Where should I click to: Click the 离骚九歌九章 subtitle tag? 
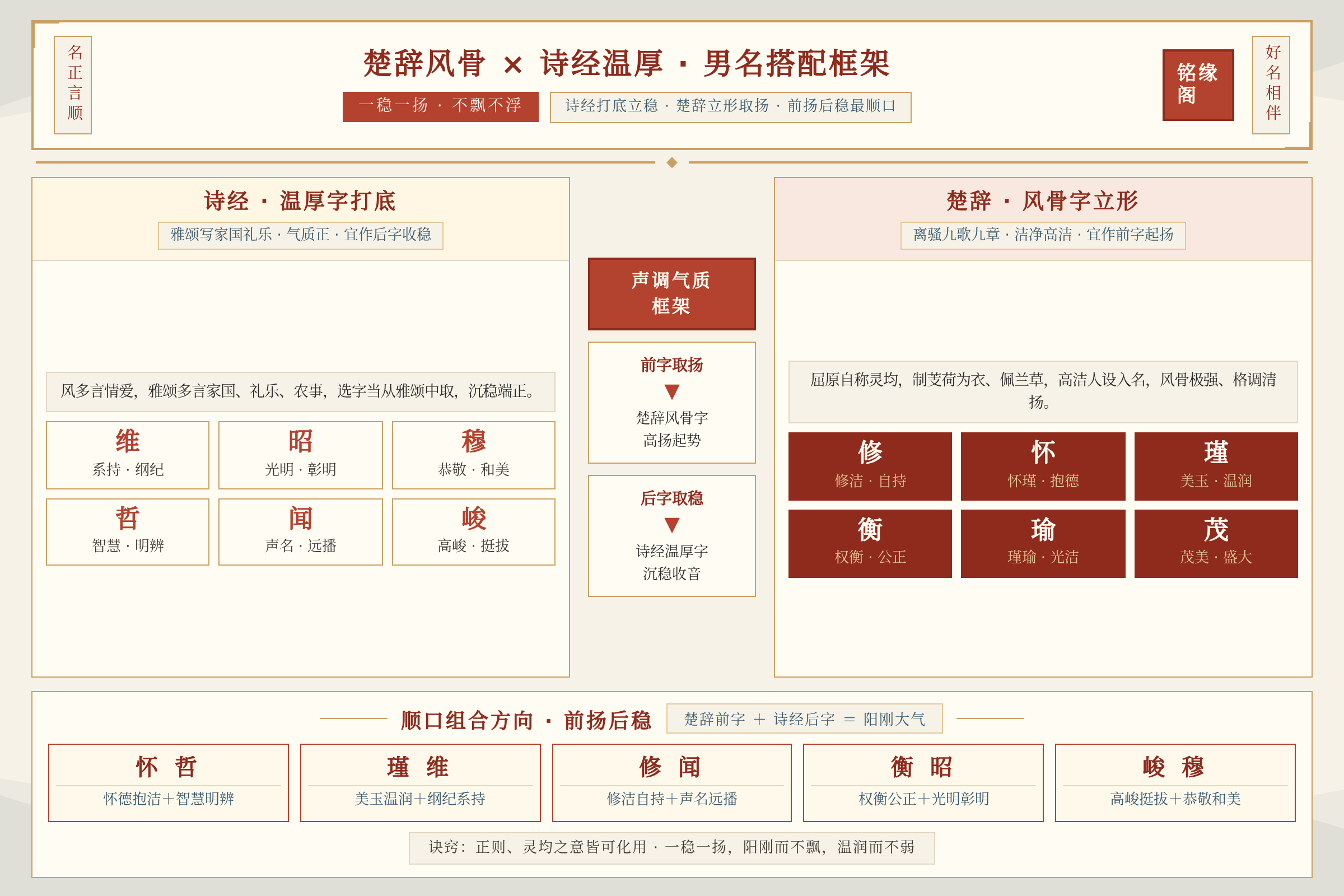pyautogui.click(x=1042, y=235)
